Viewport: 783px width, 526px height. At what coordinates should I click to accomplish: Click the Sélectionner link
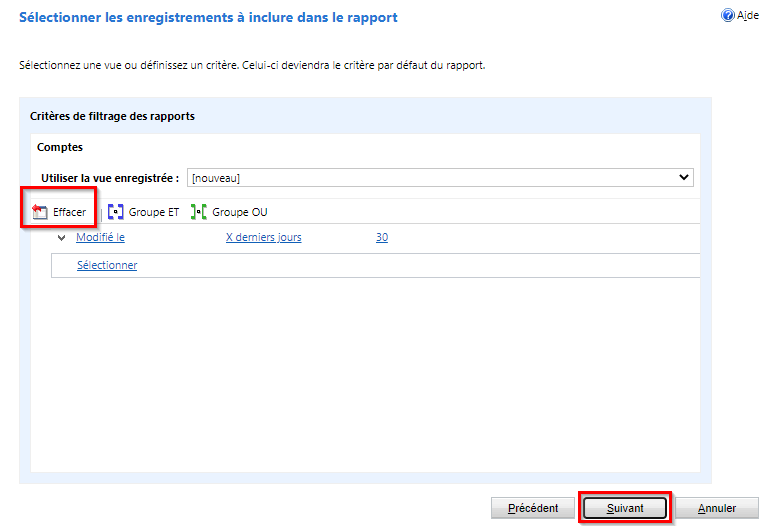107,265
